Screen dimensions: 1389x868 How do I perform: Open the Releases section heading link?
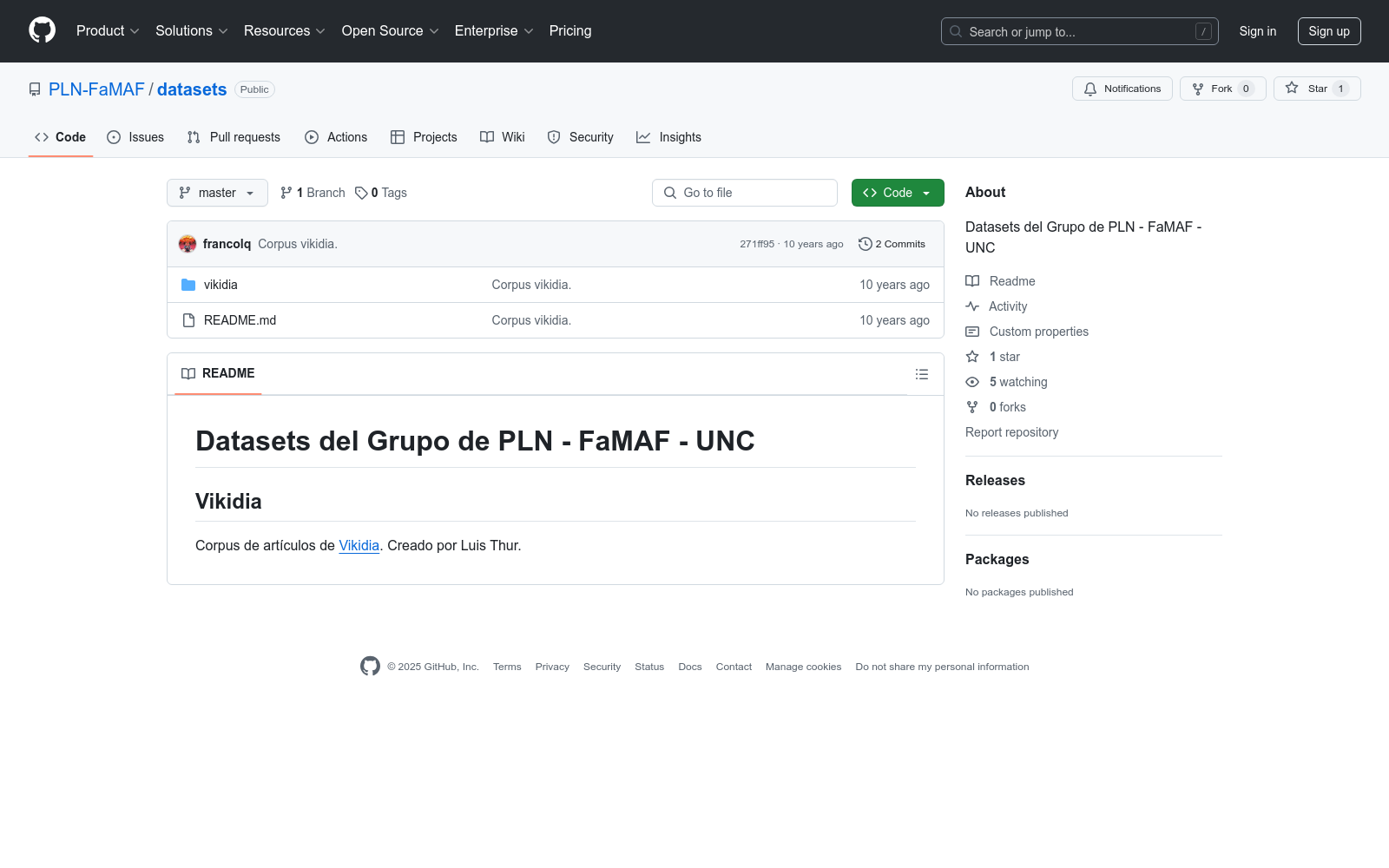point(995,480)
